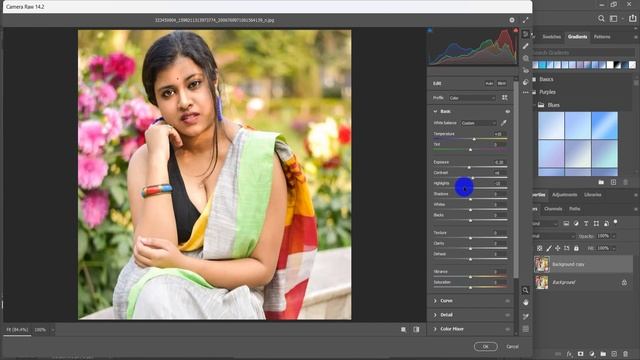Toggle shadow clipping warning in histogram
This screenshot has width=640, height=360.
click(430, 30)
